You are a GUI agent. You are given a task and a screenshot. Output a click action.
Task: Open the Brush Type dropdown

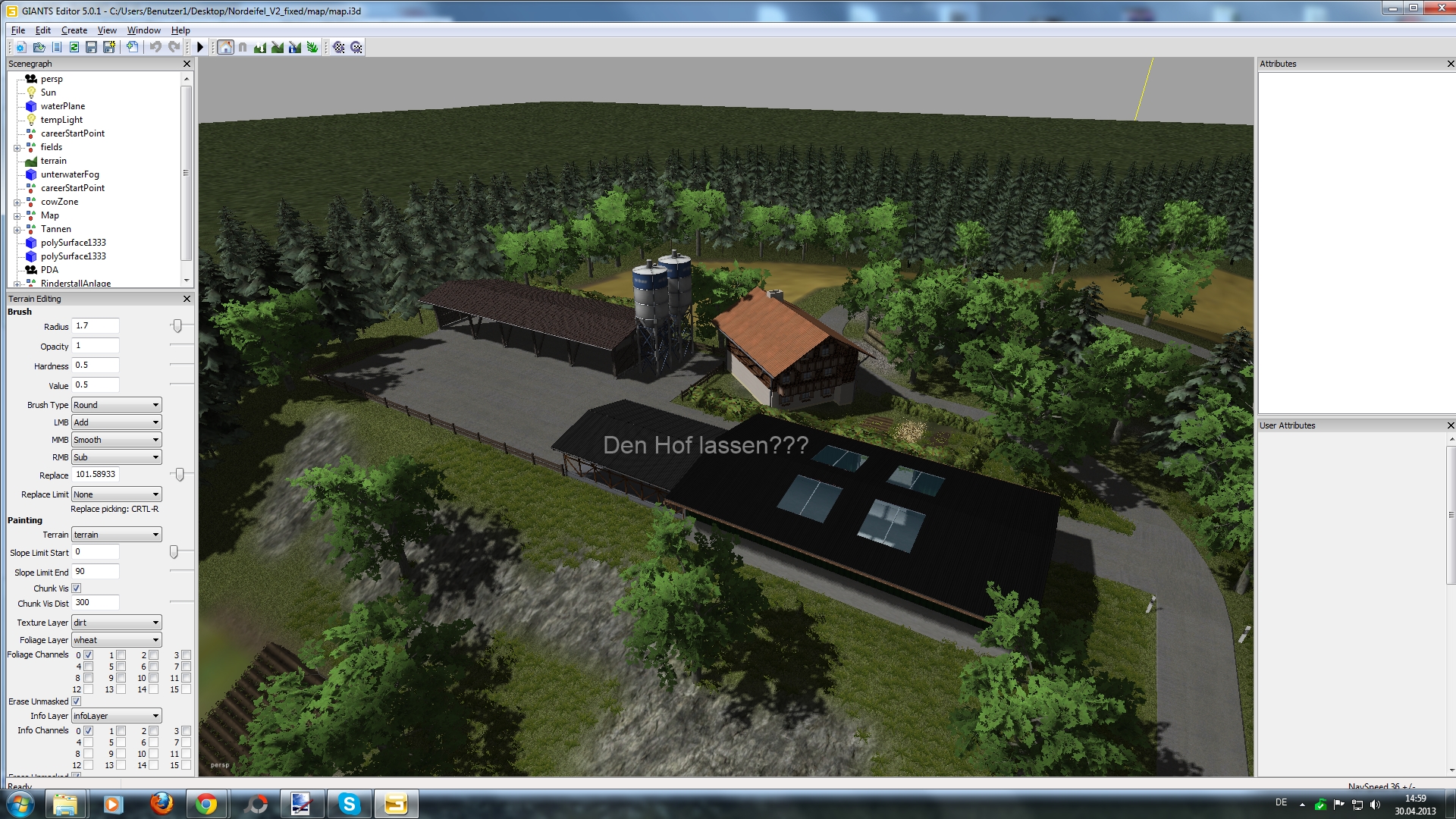[116, 405]
